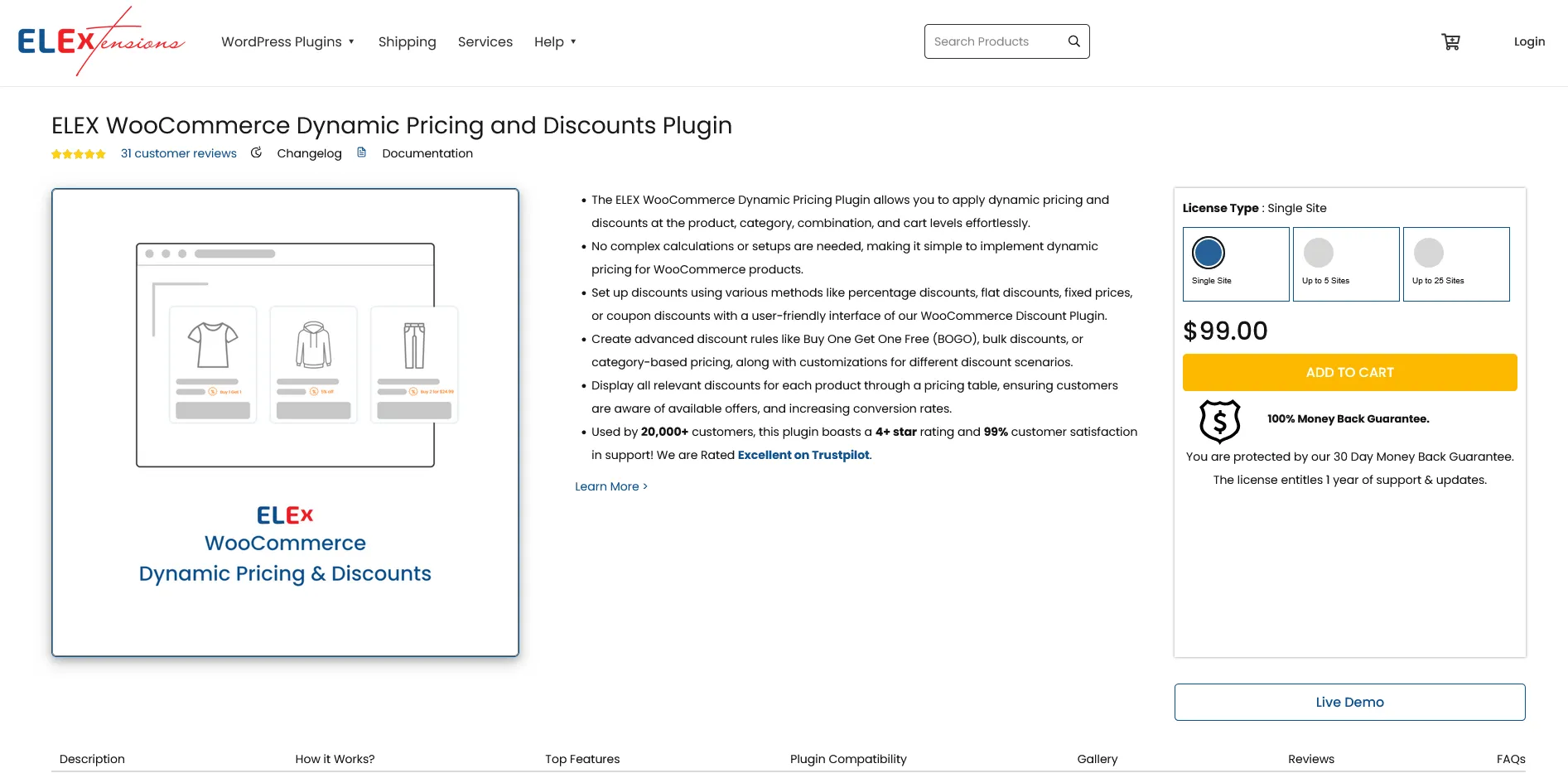Switch to the Gallery tab

(x=1098, y=759)
